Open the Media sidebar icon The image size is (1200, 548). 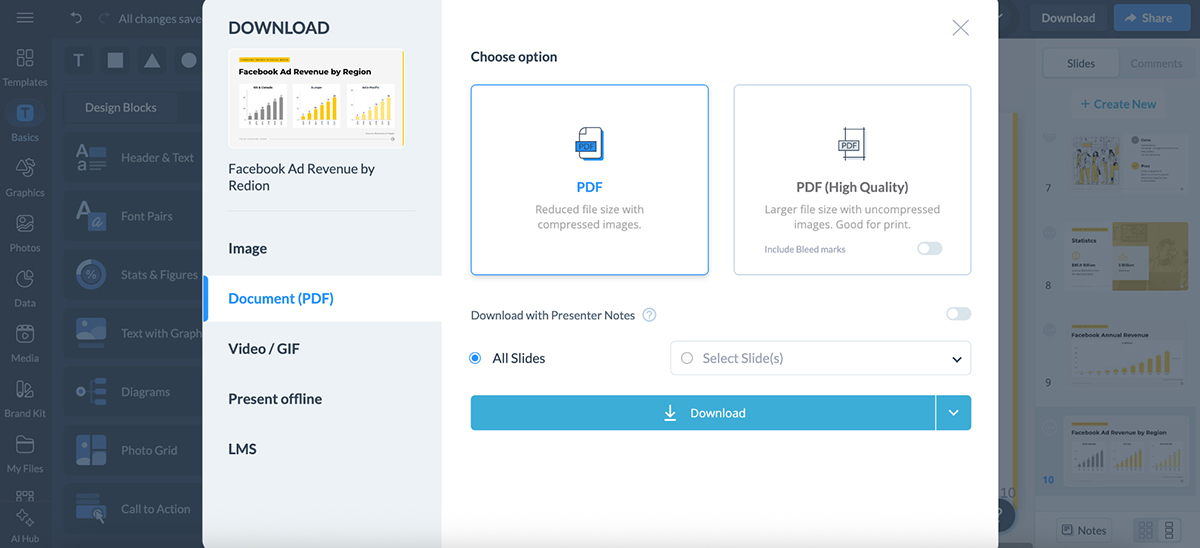click(25, 335)
